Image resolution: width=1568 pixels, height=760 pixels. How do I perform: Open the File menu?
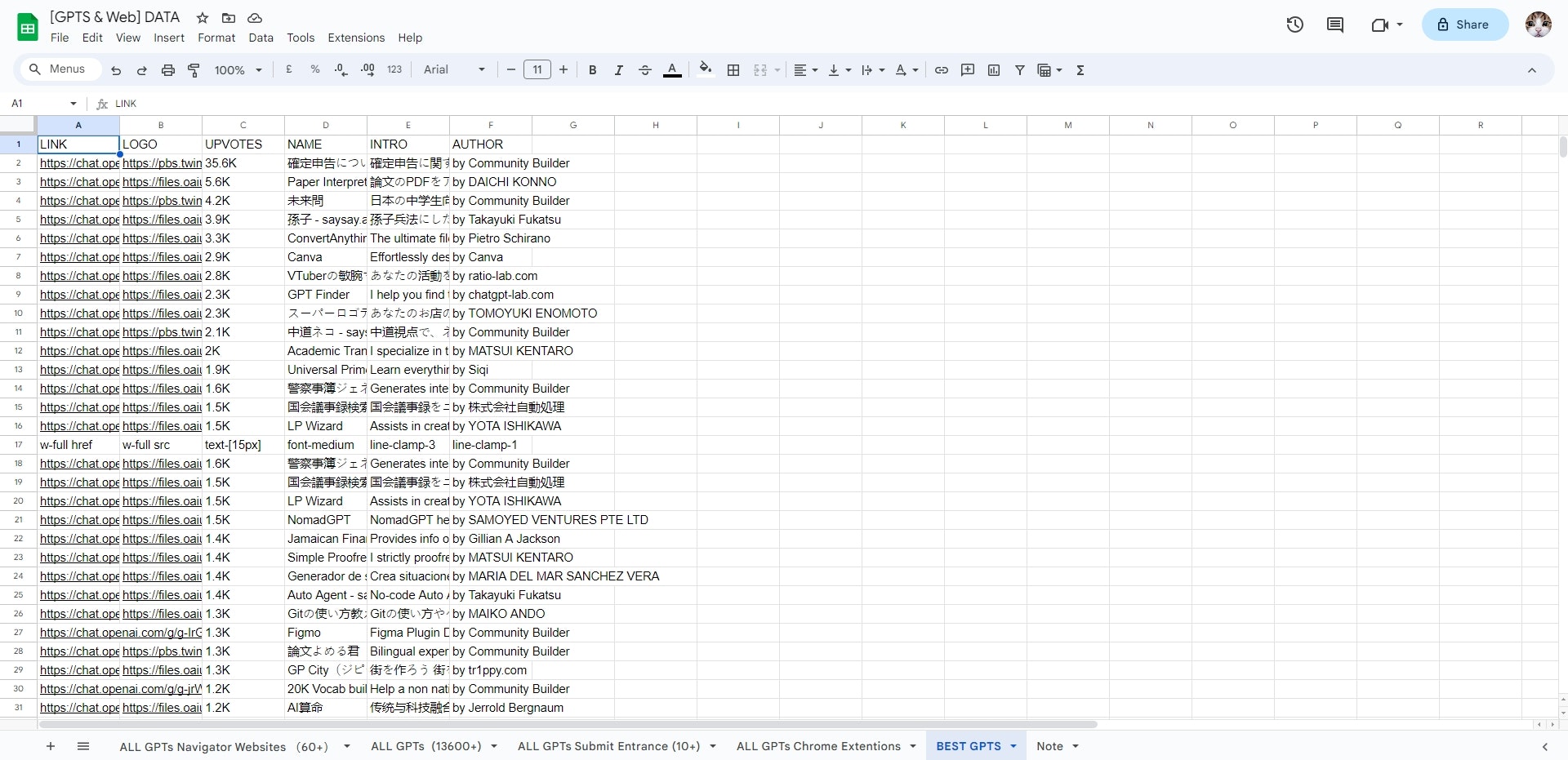60,38
